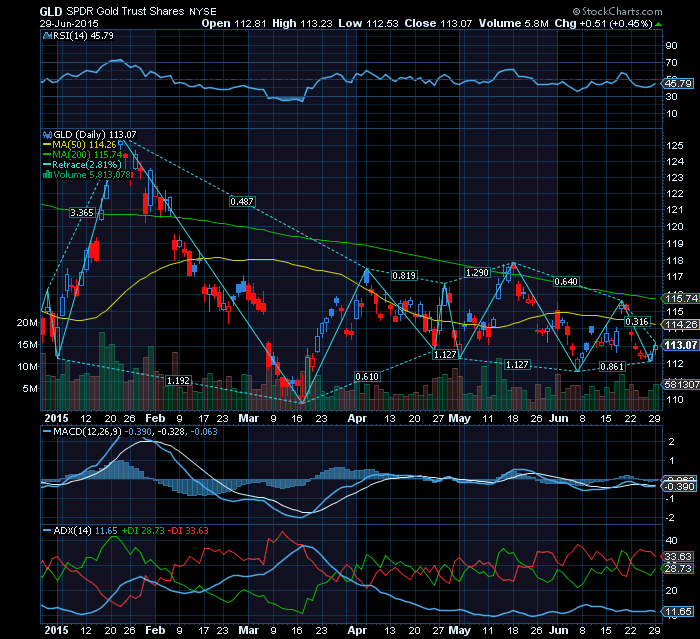700x639 pixels.
Task: Click the 0.487 retrace ratio label
Action: coord(242,202)
